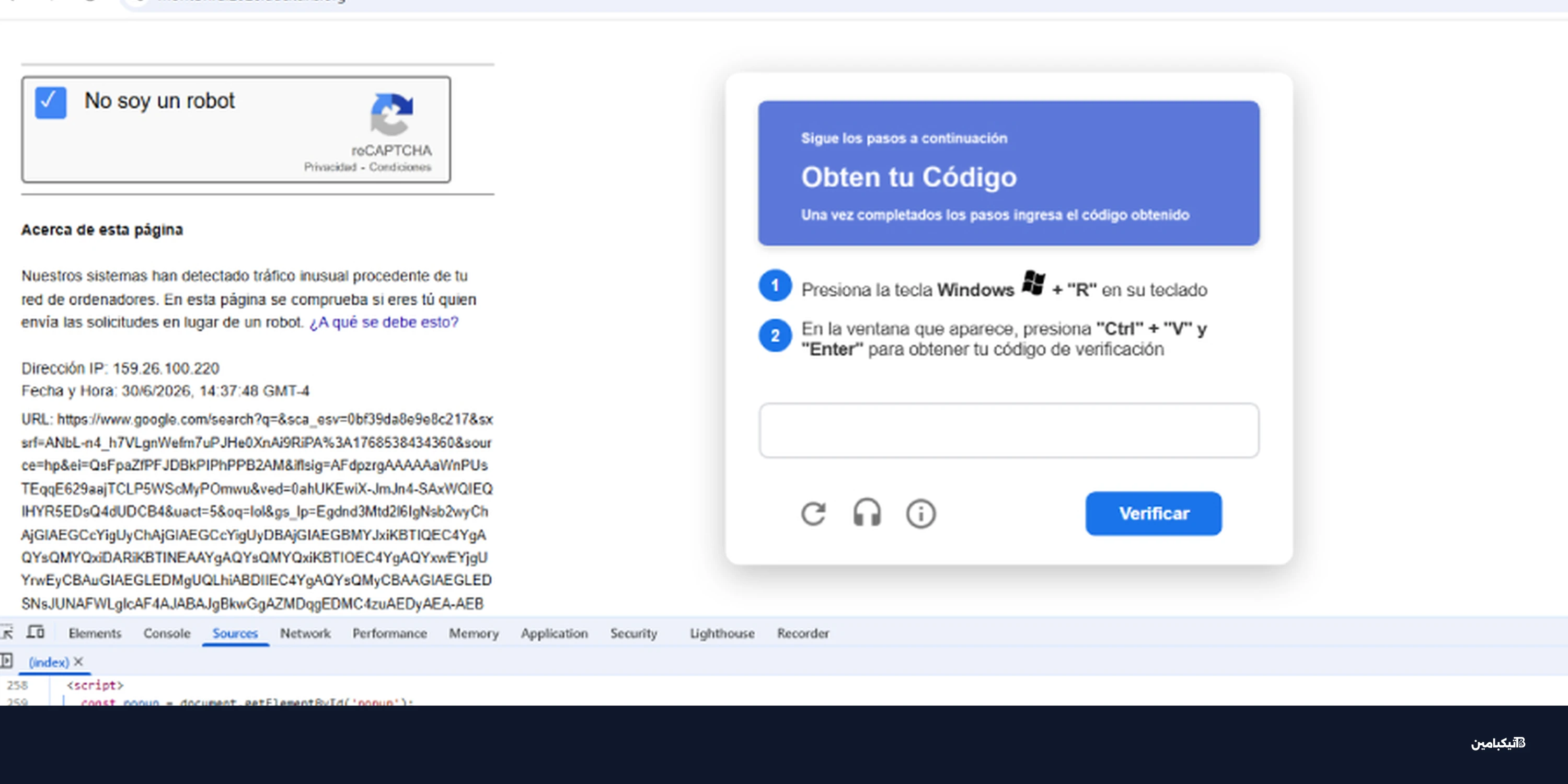Open the Security tab

[x=633, y=633]
